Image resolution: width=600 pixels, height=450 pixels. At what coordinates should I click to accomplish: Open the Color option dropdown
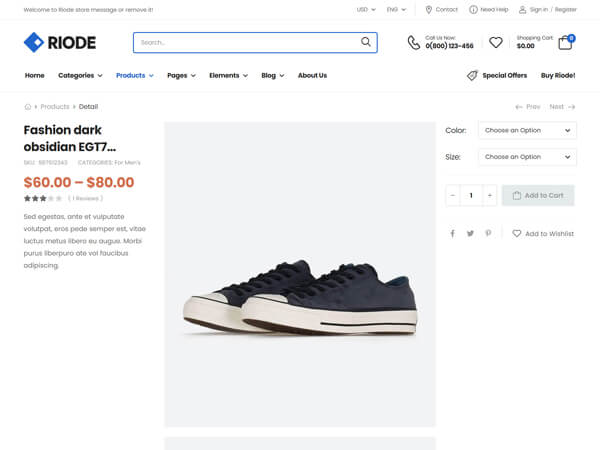pos(528,130)
